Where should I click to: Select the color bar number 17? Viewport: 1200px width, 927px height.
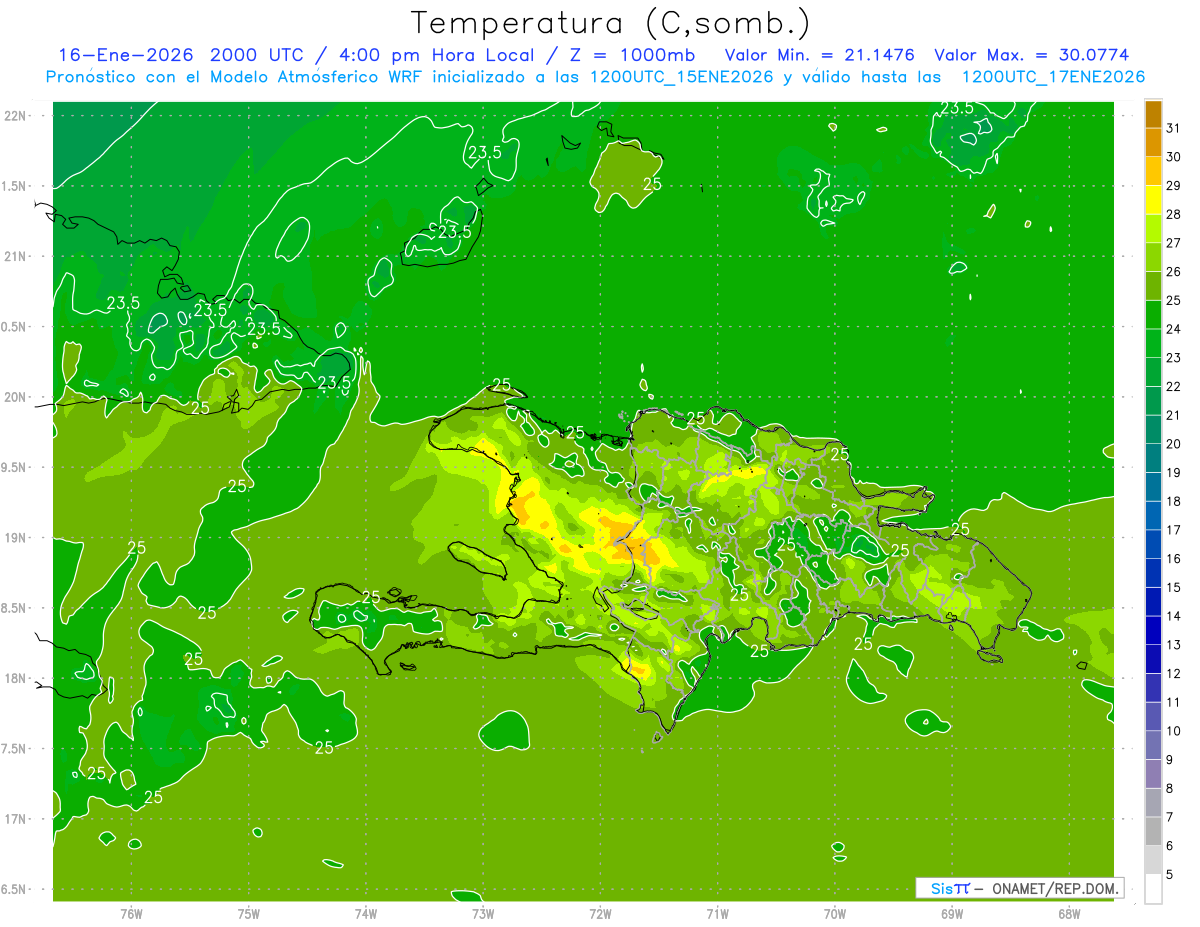pyautogui.click(x=1173, y=530)
